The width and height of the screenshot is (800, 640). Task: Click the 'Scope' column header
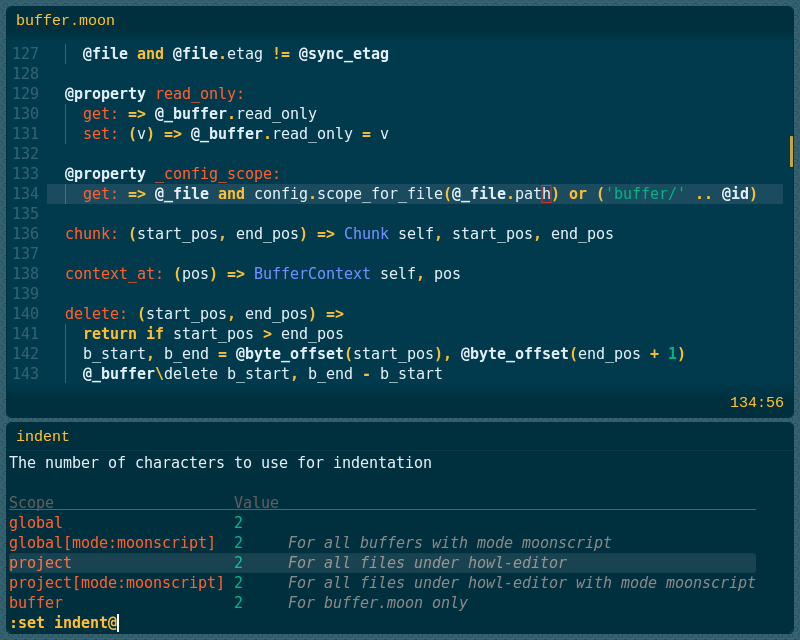[x=32, y=502]
